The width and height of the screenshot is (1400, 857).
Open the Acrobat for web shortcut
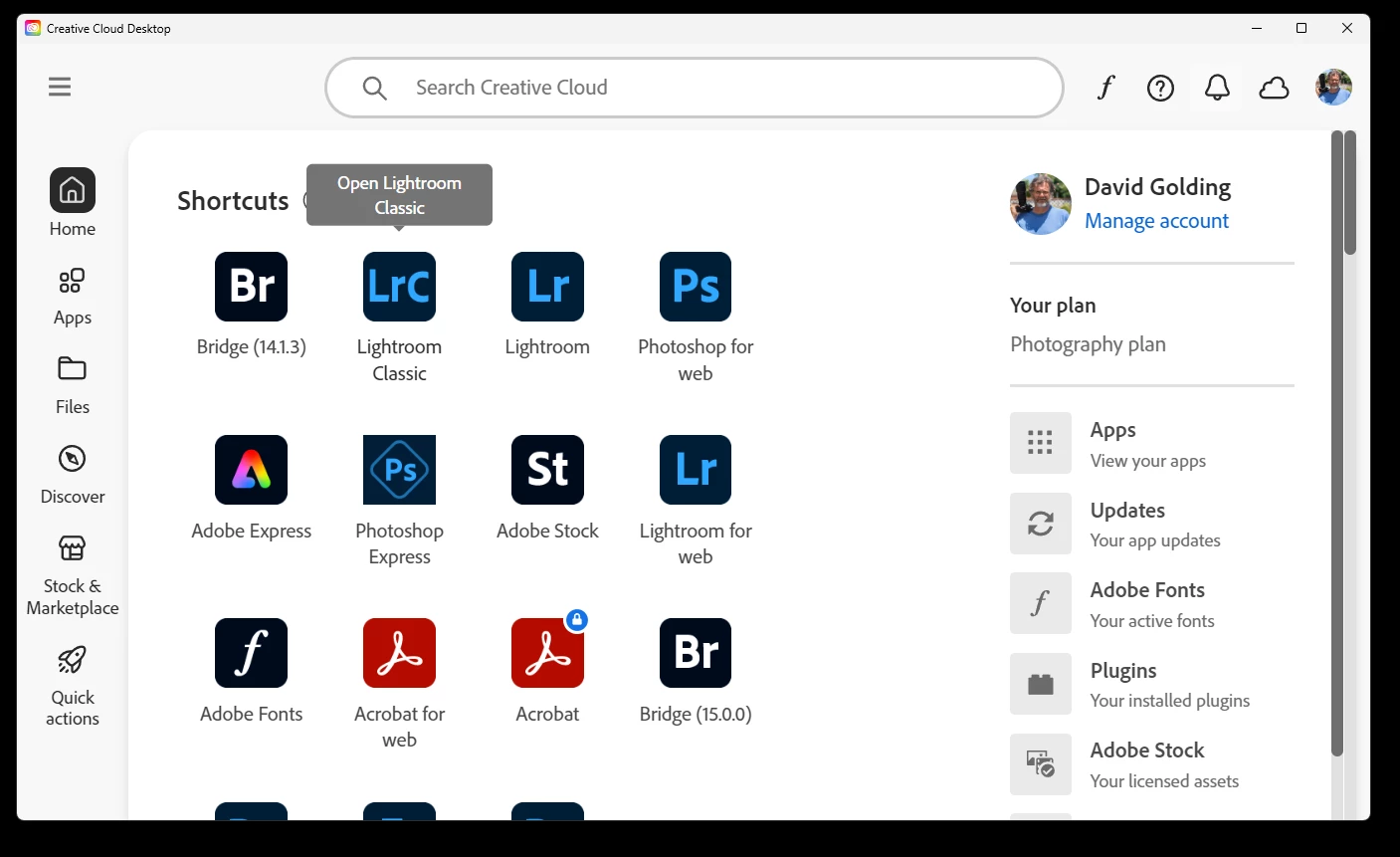tap(399, 653)
